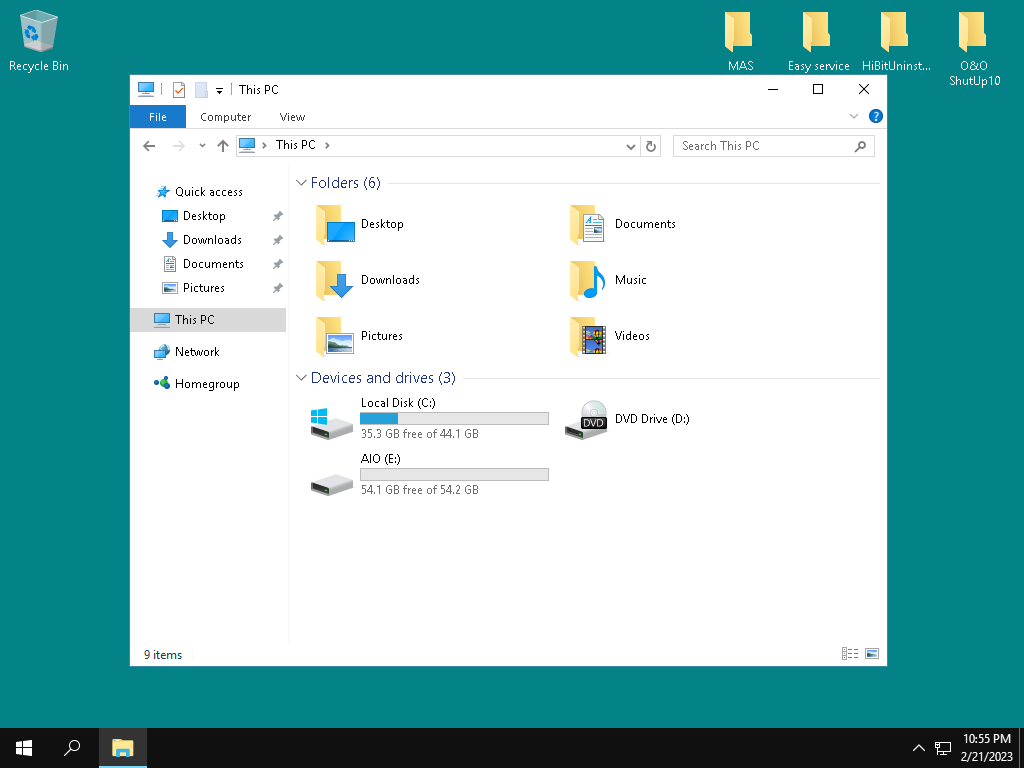
Task: Click the Refresh button beside address bar
Action: click(x=651, y=146)
